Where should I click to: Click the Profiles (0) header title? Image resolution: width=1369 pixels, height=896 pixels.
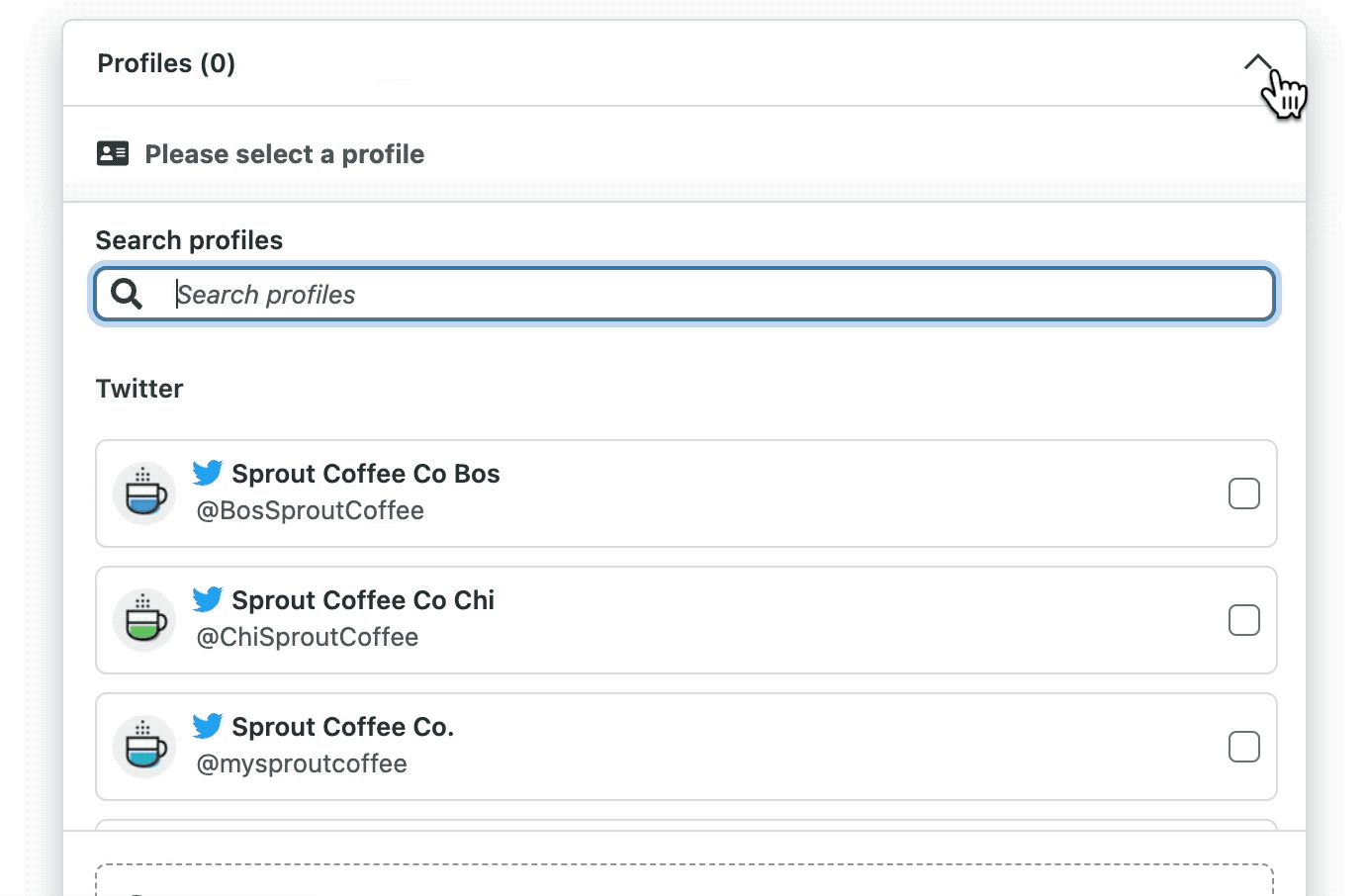pyautogui.click(x=166, y=63)
